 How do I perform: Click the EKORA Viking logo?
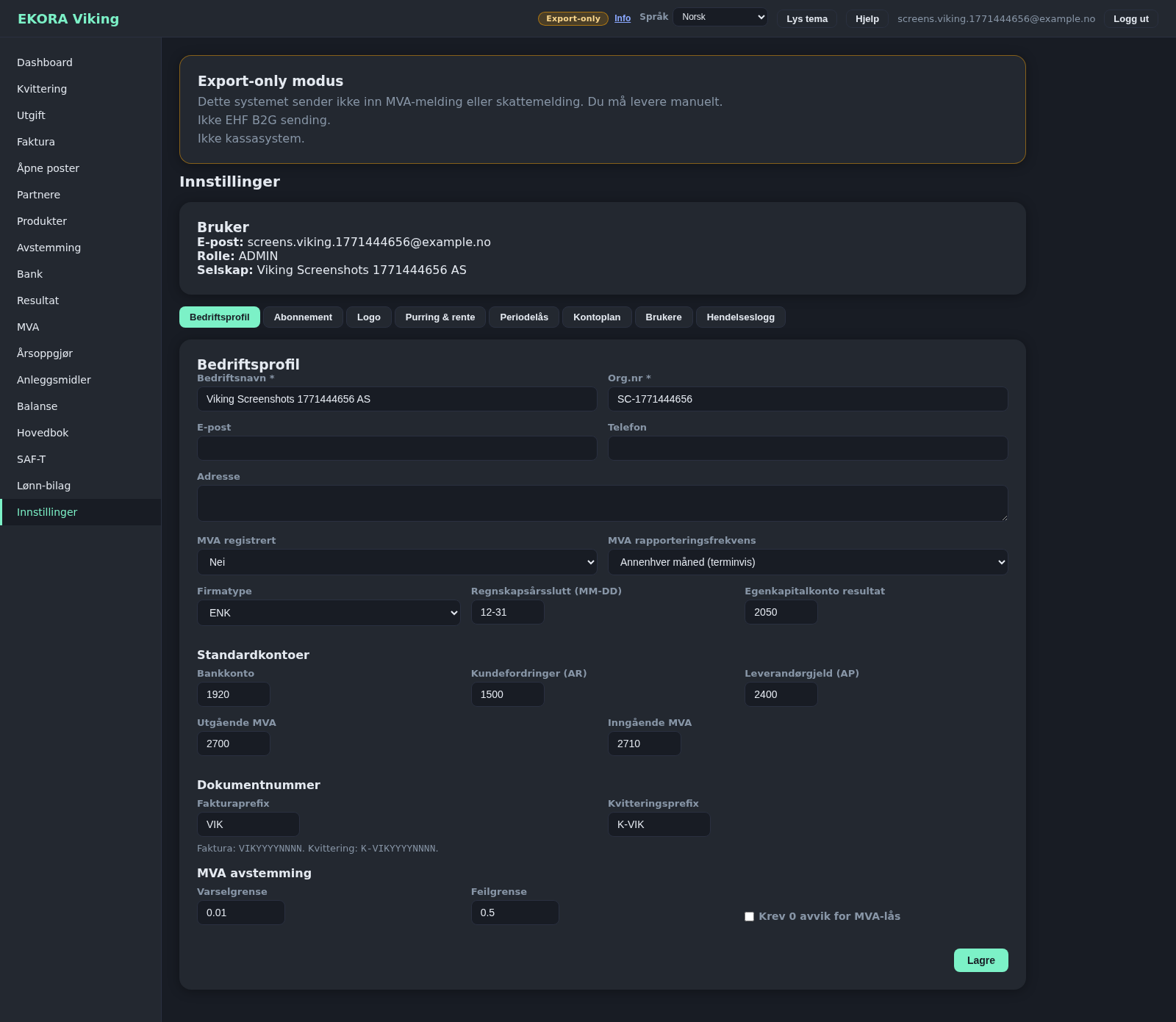[68, 19]
